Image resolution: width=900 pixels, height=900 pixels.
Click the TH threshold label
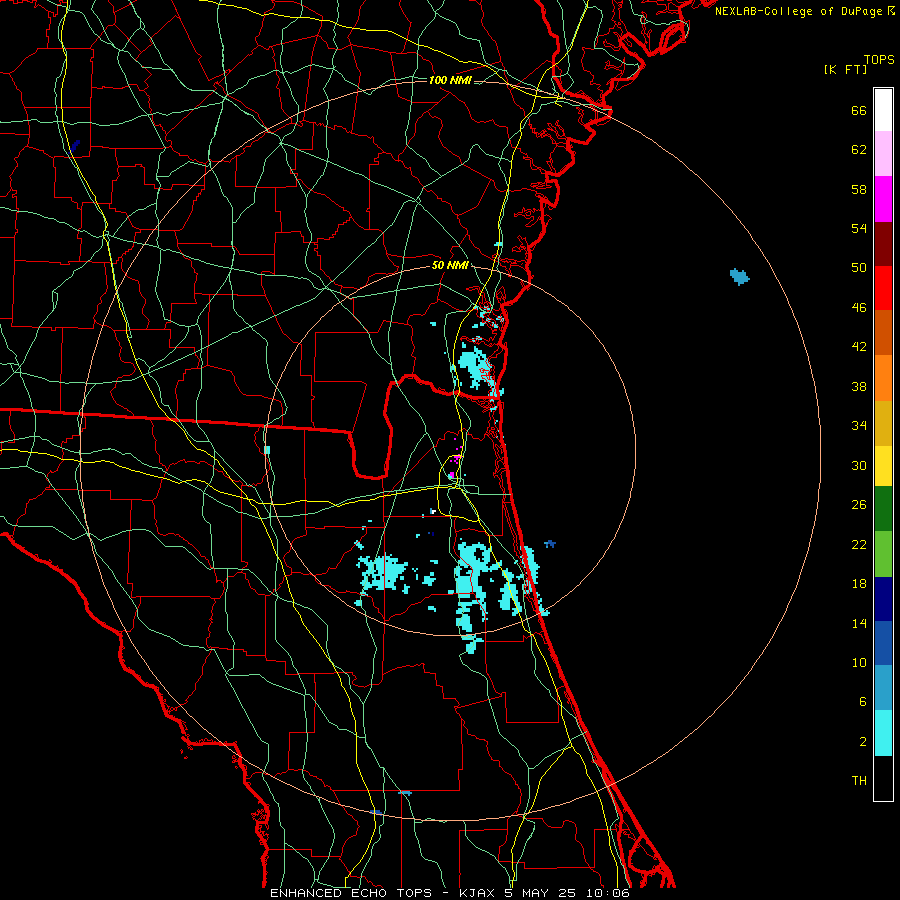(x=859, y=781)
